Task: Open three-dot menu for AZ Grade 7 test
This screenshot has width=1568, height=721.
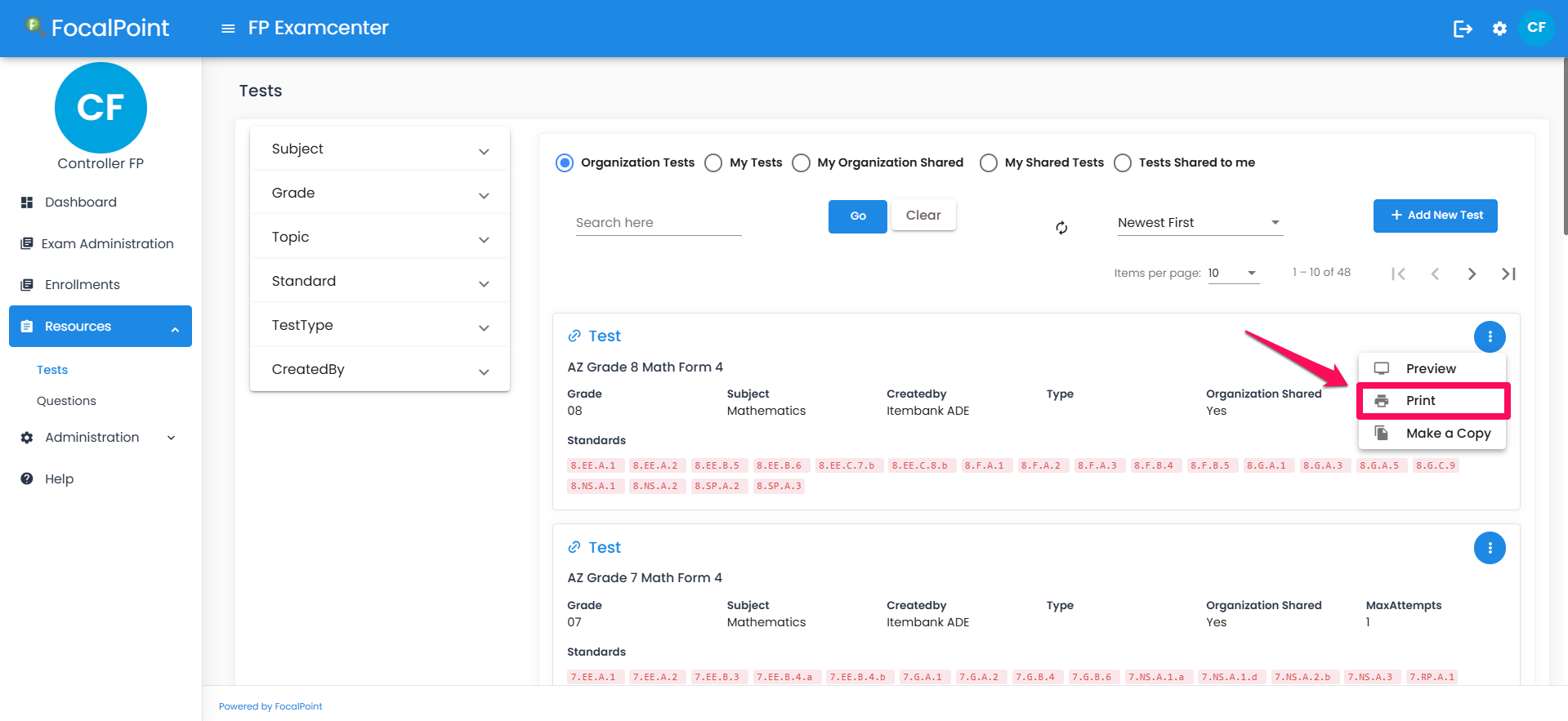Action: pos(1489,548)
